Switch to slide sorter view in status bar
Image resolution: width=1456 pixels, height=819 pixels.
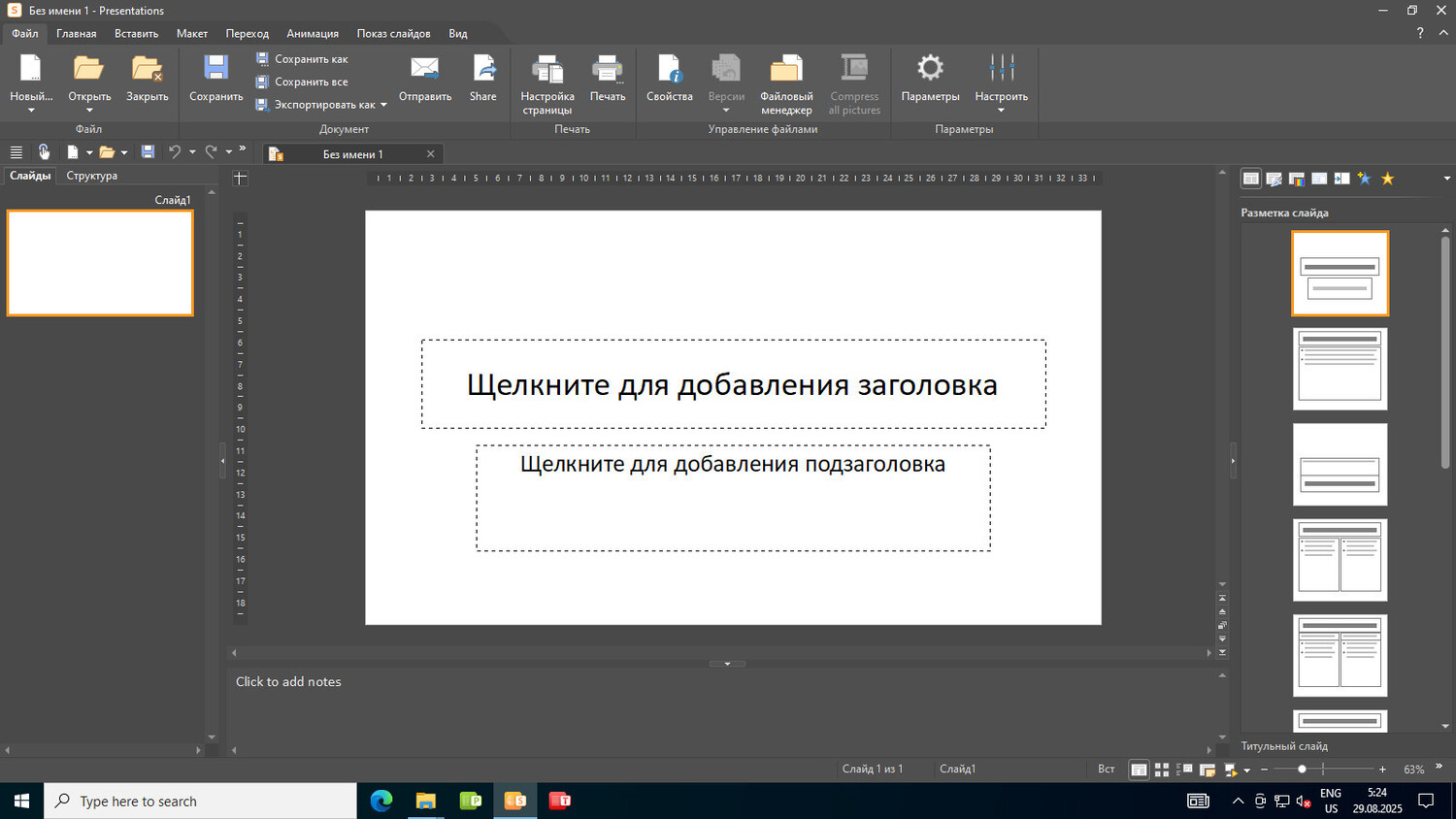pyautogui.click(x=1162, y=770)
